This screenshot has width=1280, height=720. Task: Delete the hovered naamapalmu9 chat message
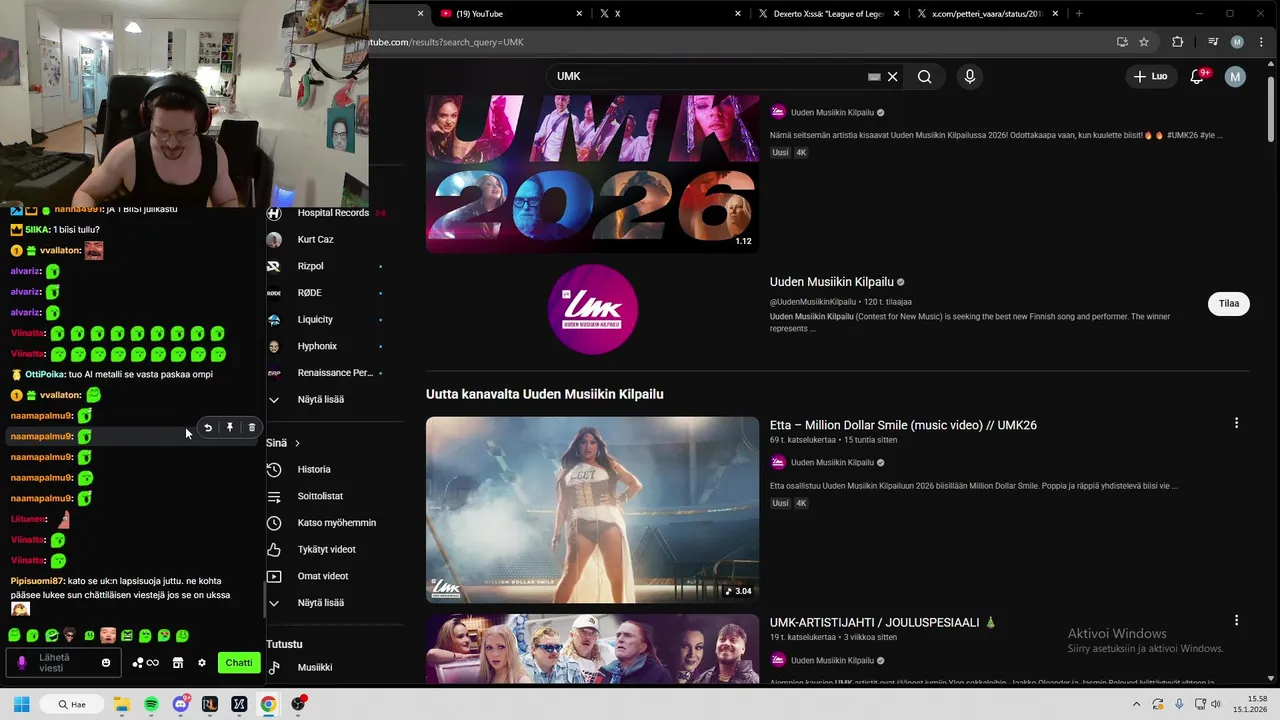point(252,427)
